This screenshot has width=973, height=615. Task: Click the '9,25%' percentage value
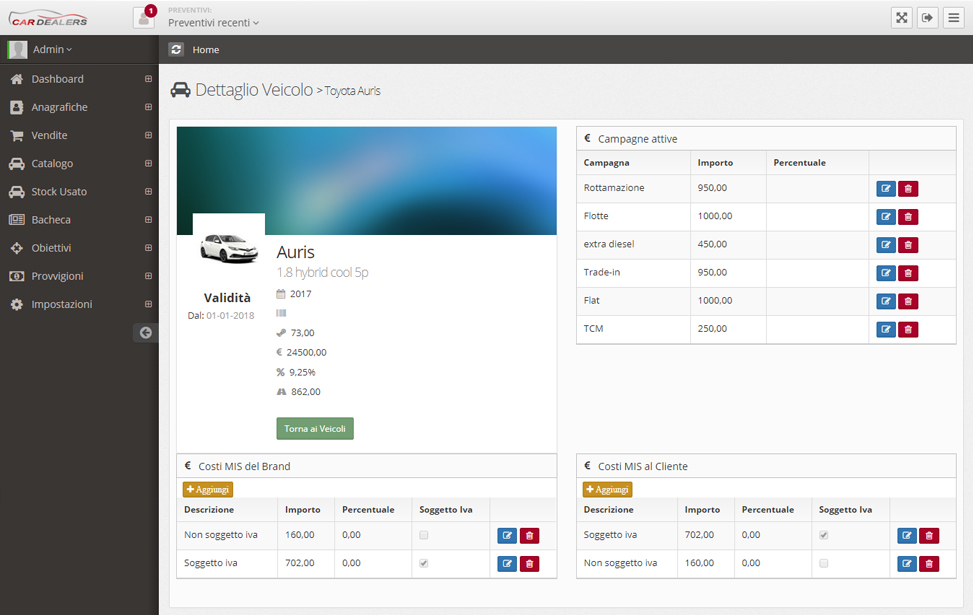[x=302, y=372]
